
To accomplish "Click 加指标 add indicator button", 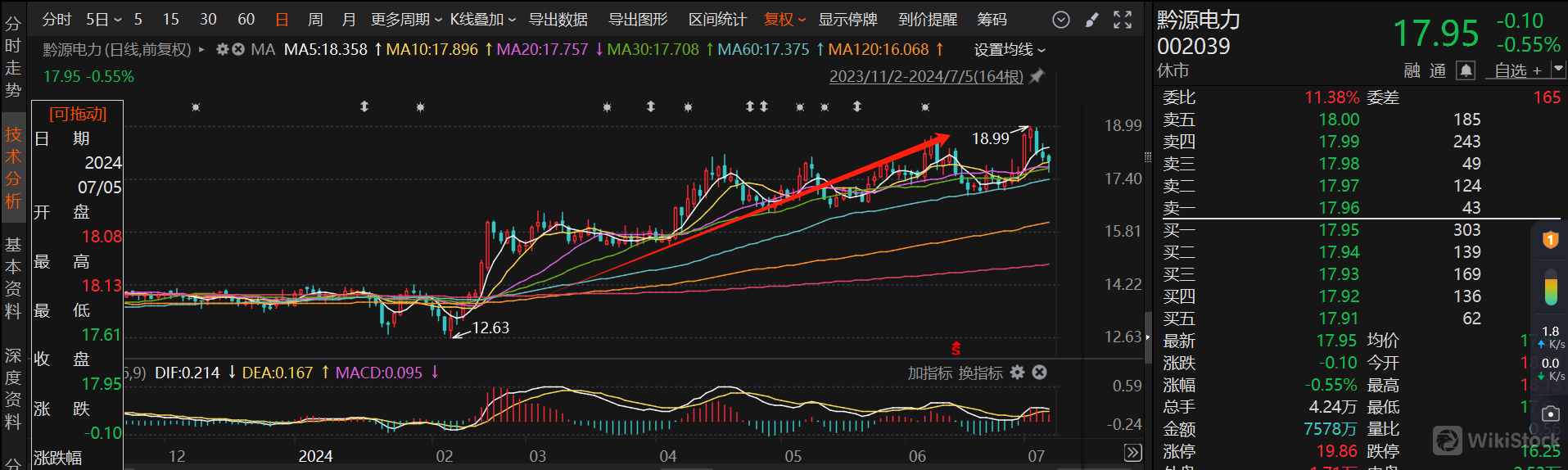I will pos(930,373).
